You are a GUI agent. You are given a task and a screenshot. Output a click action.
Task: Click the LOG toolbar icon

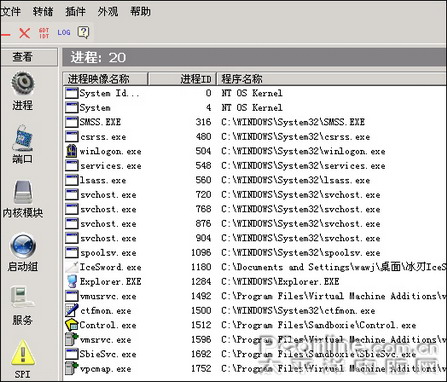point(64,33)
